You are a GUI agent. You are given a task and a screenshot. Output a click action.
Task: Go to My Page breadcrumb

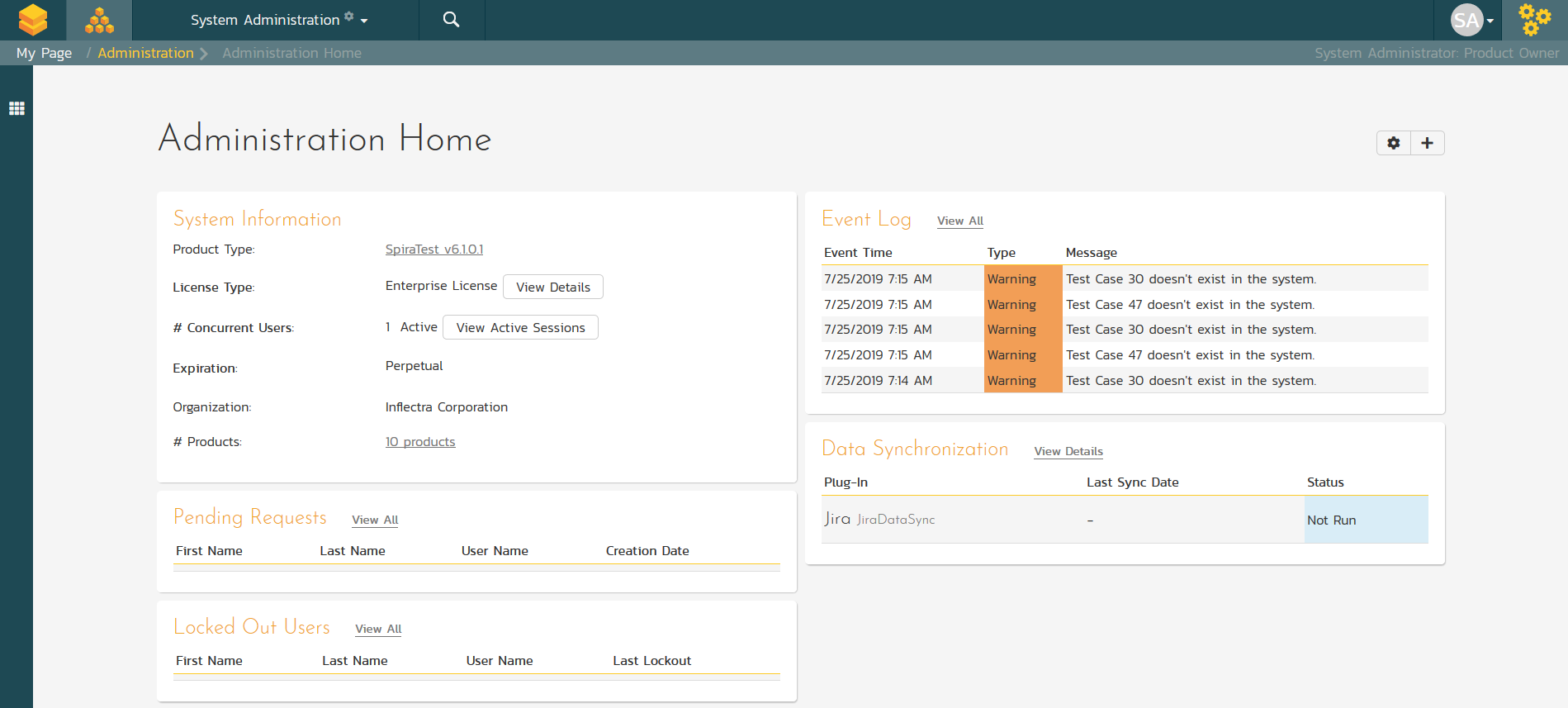pyautogui.click(x=44, y=53)
